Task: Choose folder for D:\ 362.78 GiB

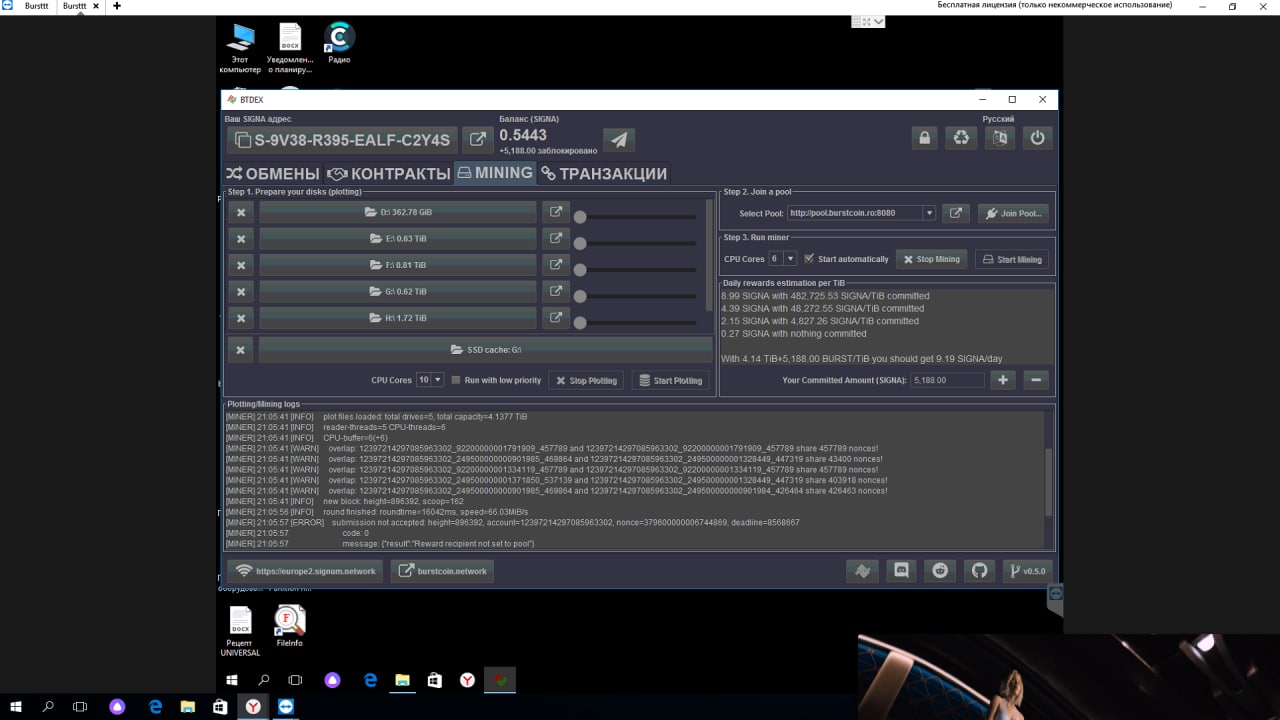Action: pos(398,212)
